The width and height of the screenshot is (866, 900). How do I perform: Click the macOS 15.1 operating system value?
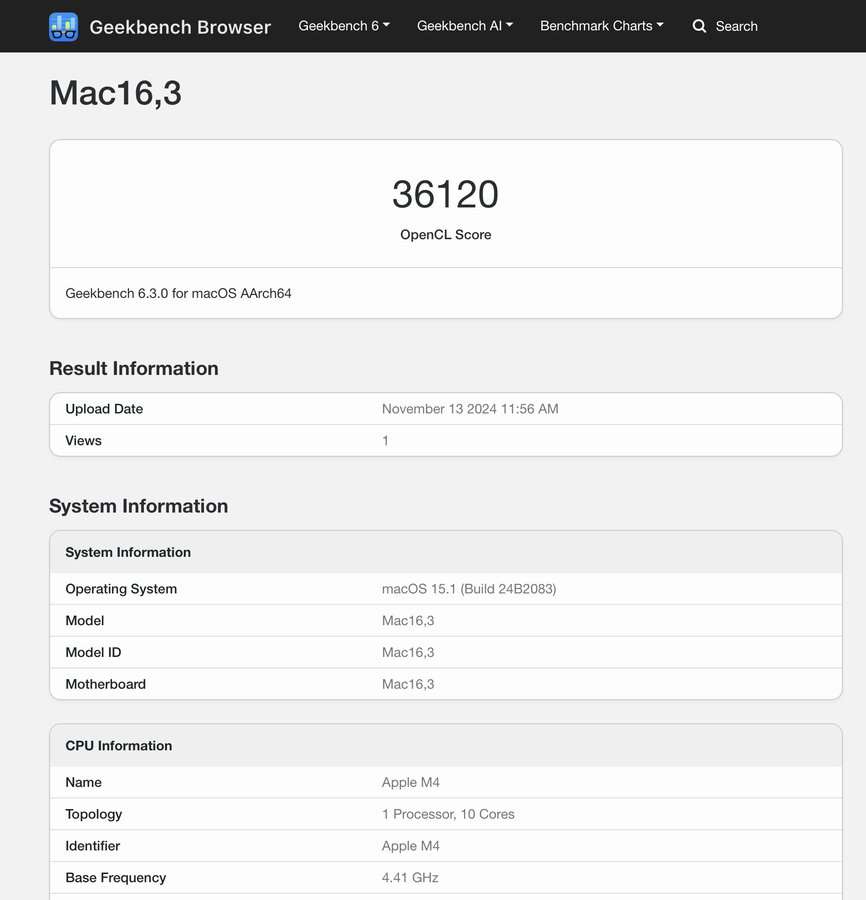tap(468, 589)
